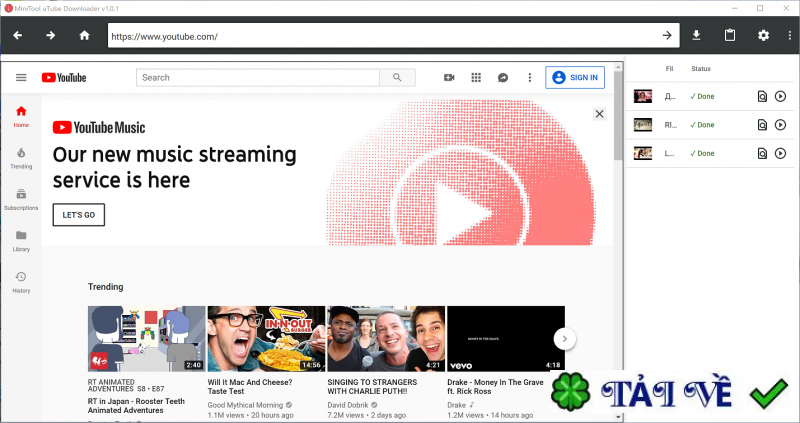Open the settings gear icon
Image resolution: width=800 pixels, height=423 pixels.
pos(763,36)
